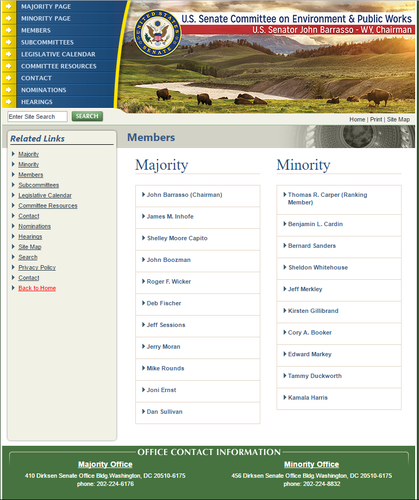This screenshot has width=419, height=500.
Task: Open Hearings in the top navigation
Action: click(37, 102)
